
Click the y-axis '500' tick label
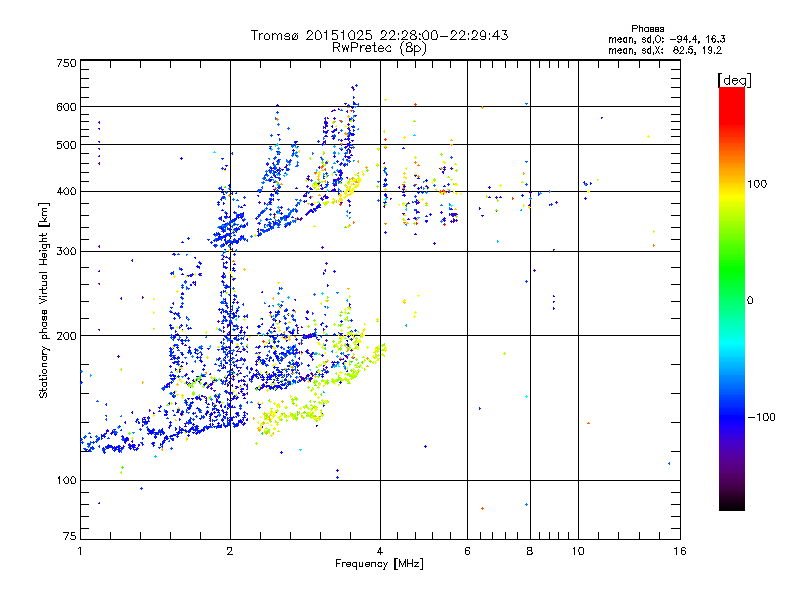click(x=66, y=145)
